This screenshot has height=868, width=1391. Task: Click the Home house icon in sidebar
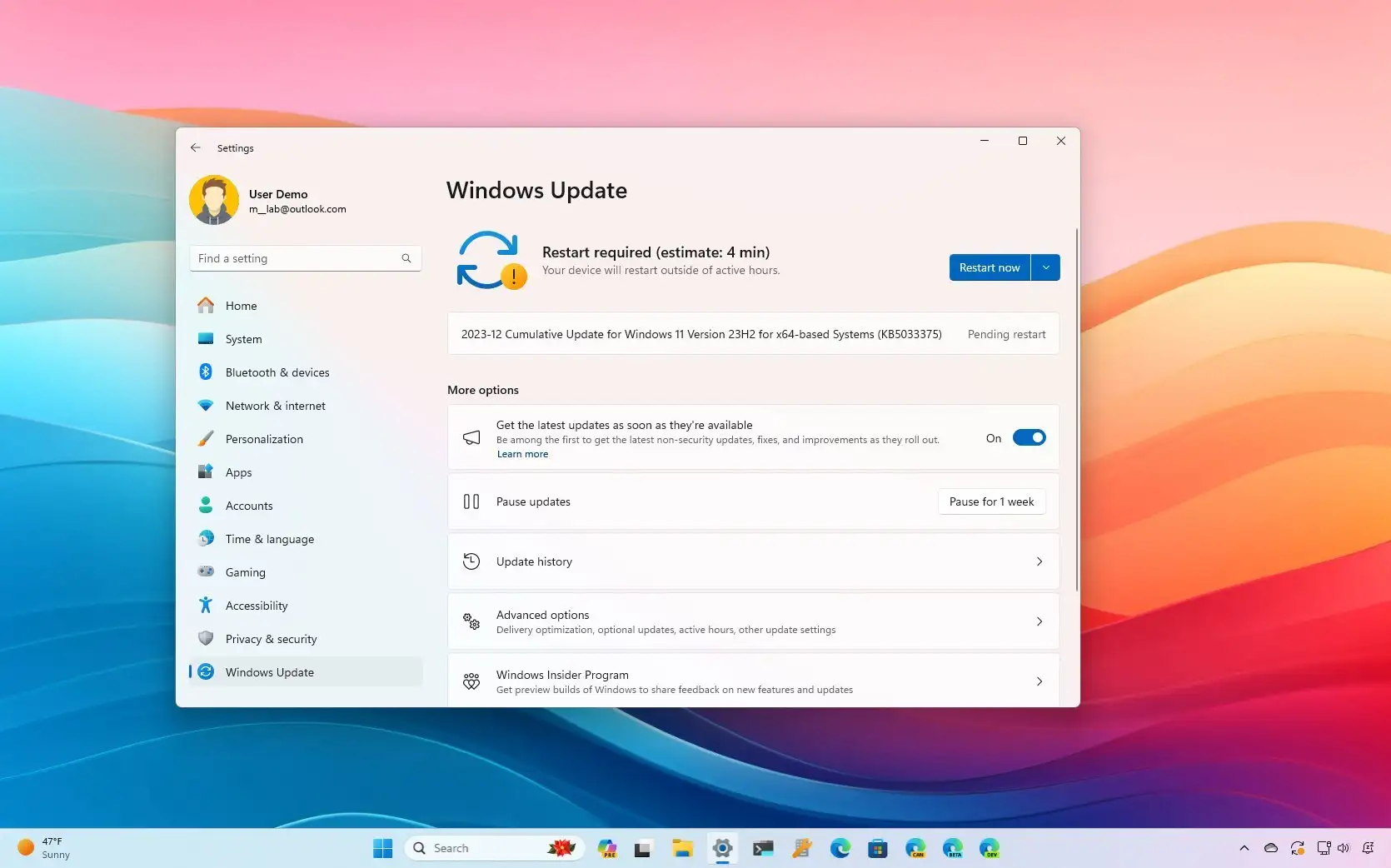click(206, 306)
